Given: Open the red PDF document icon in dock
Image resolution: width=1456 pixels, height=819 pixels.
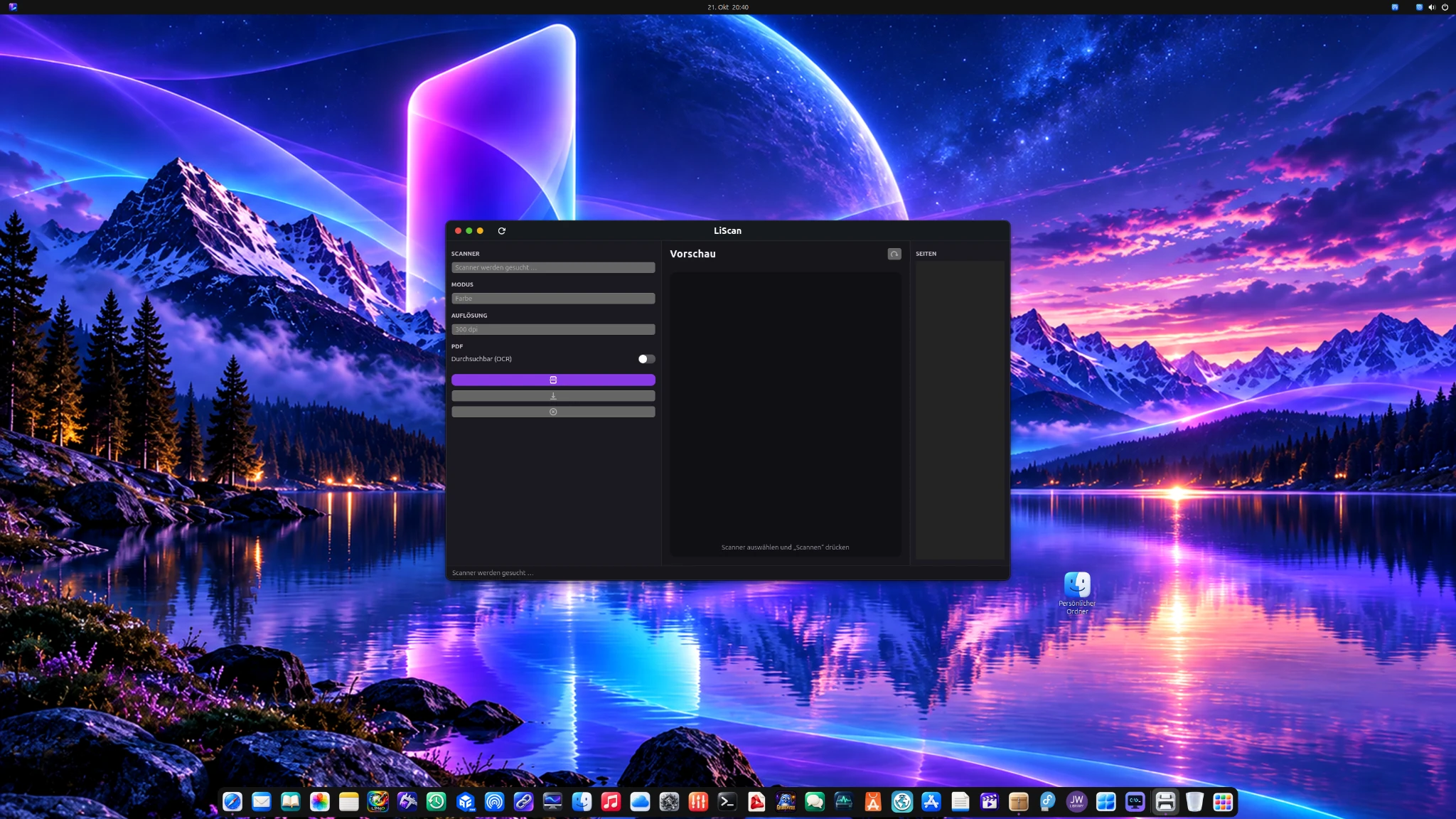Looking at the screenshot, I should (756, 802).
